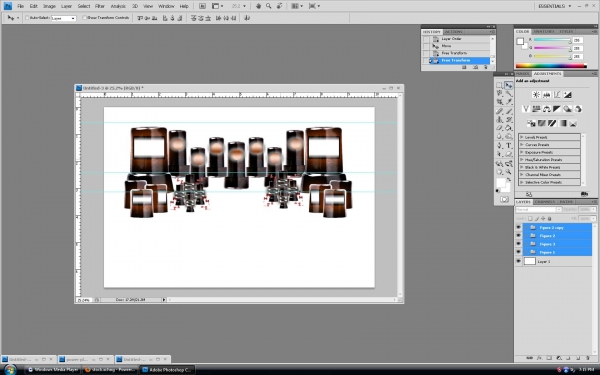Select the Type tool
600x375 pixels.
(509, 145)
